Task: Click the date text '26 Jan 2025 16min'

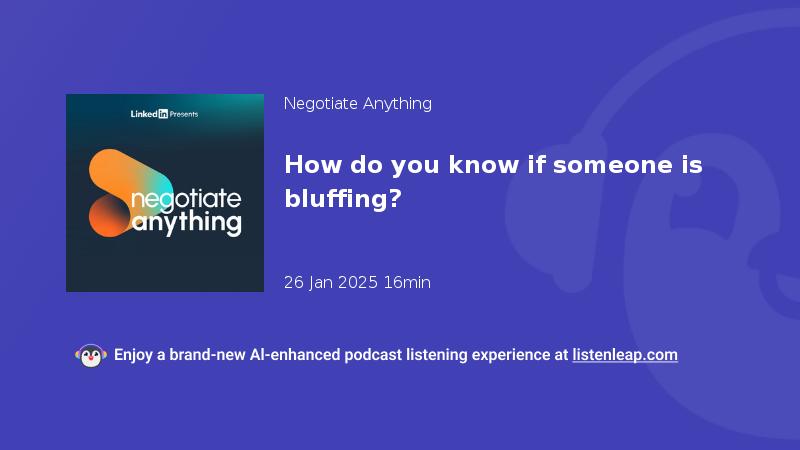Action: click(x=357, y=282)
